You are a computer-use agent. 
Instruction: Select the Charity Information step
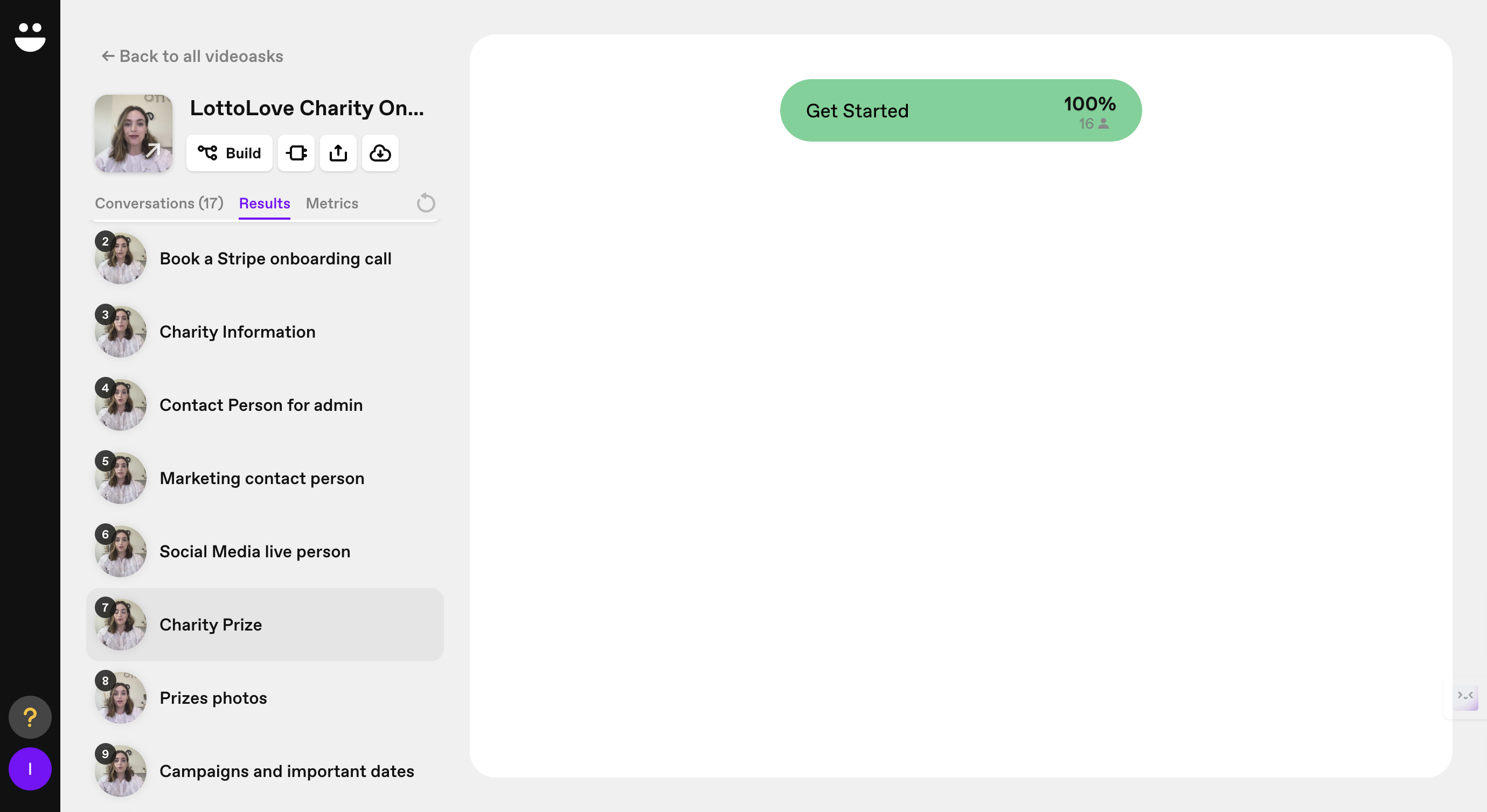[x=237, y=332]
